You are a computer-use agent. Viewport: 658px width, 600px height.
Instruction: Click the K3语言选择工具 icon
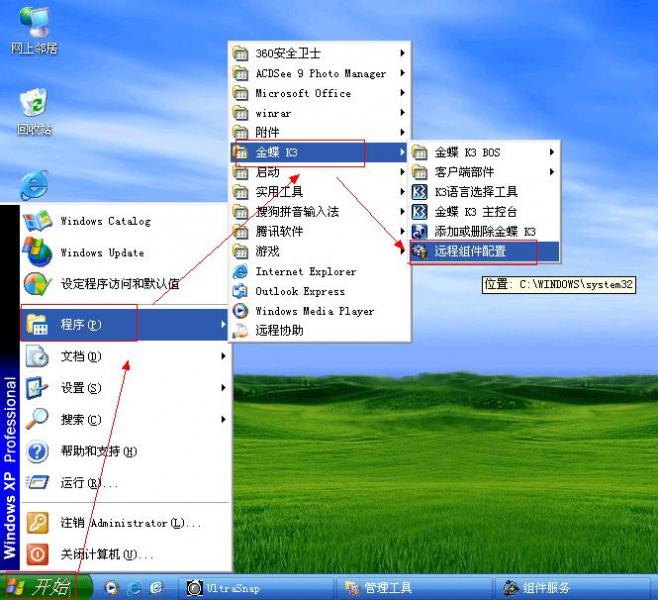coord(419,192)
